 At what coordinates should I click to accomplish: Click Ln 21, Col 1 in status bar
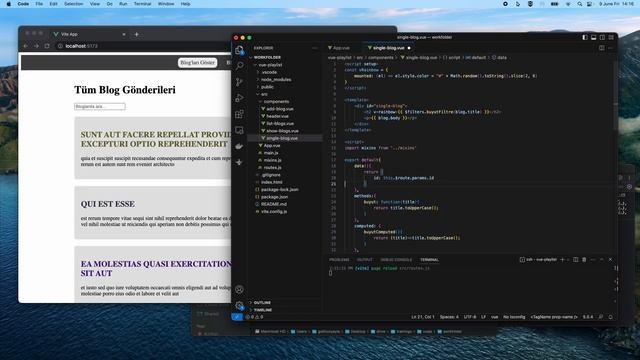[x=423, y=317]
